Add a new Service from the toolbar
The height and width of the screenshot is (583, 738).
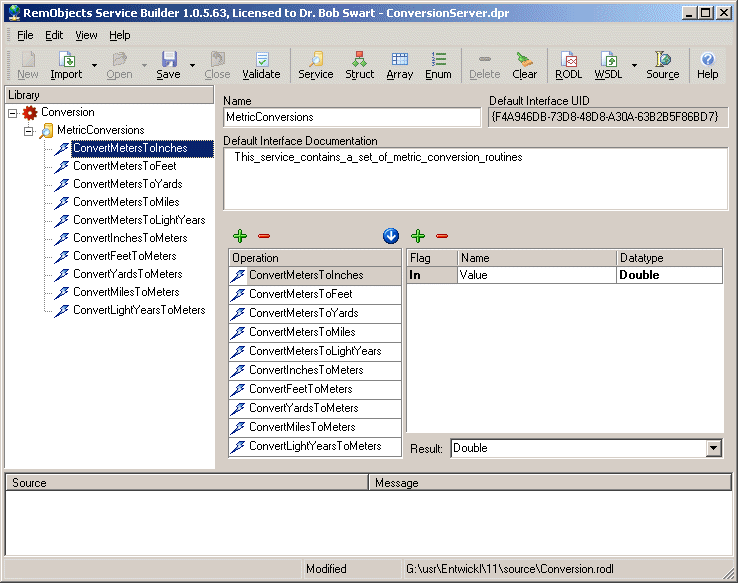coord(315,65)
